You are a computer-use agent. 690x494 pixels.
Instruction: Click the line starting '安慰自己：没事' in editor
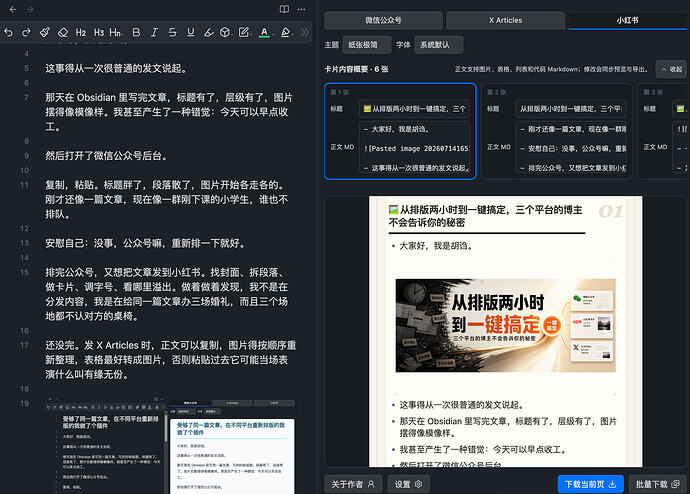click(x=146, y=243)
